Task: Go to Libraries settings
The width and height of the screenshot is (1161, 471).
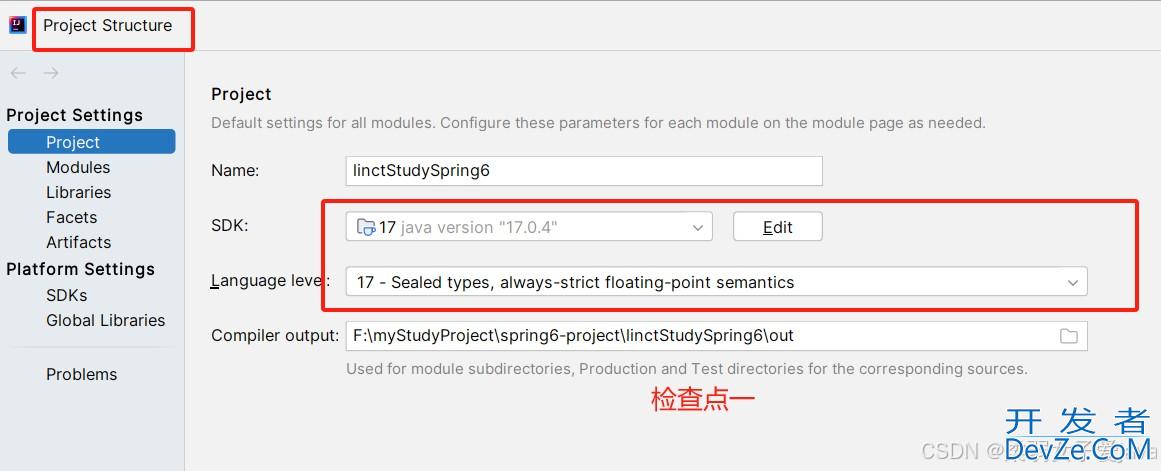Action: (78, 192)
